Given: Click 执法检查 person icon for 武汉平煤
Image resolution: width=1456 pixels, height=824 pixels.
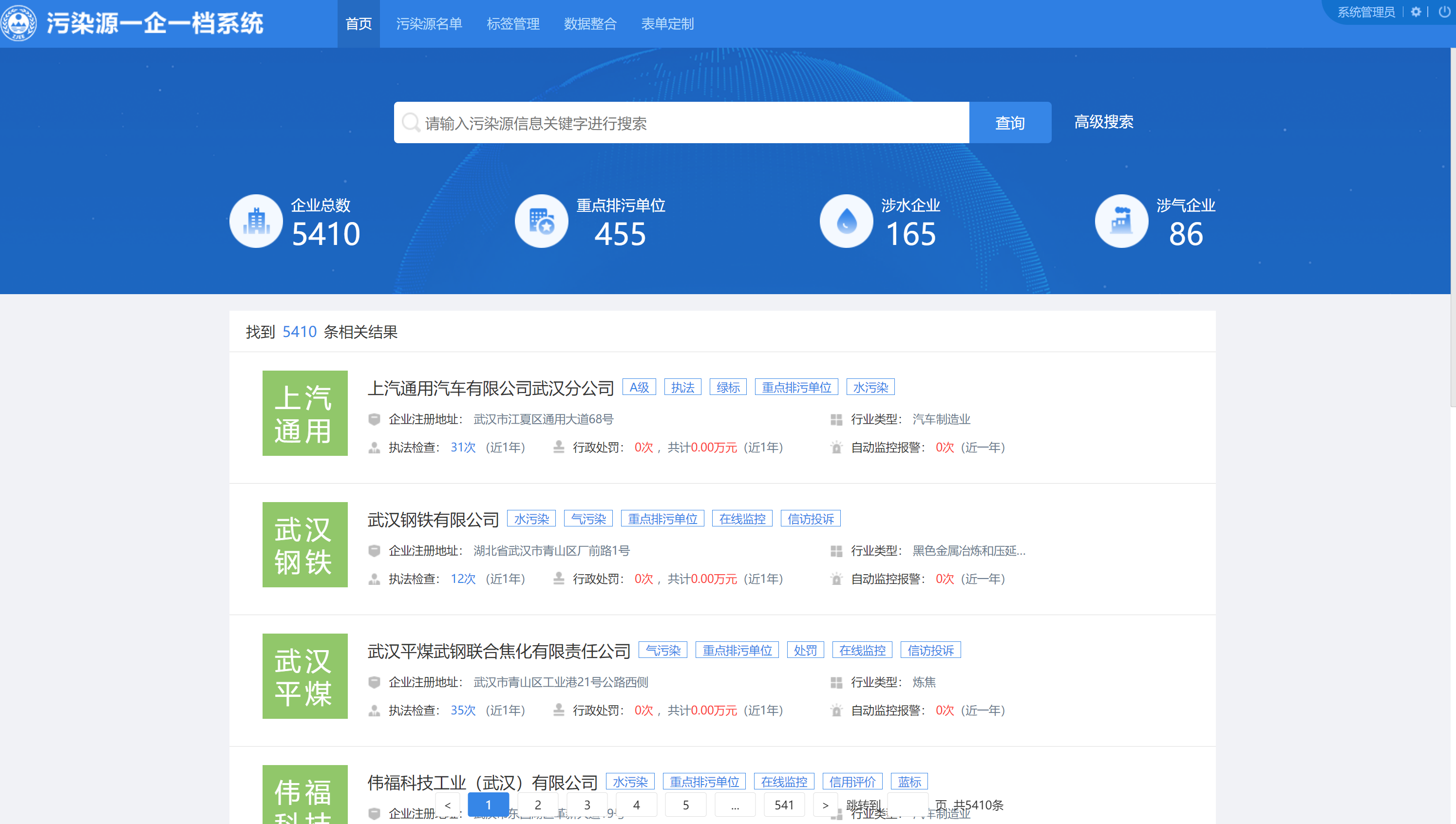Looking at the screenshot, I should 374,710.
